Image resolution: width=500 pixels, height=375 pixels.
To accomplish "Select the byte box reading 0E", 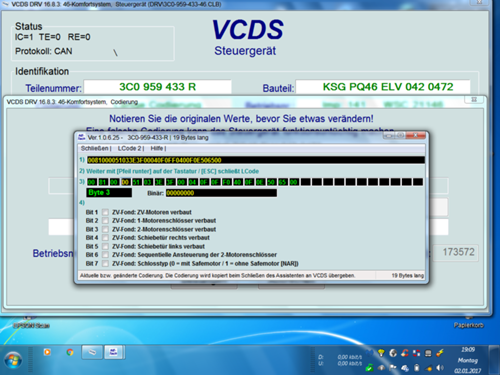I will [260, 182].
